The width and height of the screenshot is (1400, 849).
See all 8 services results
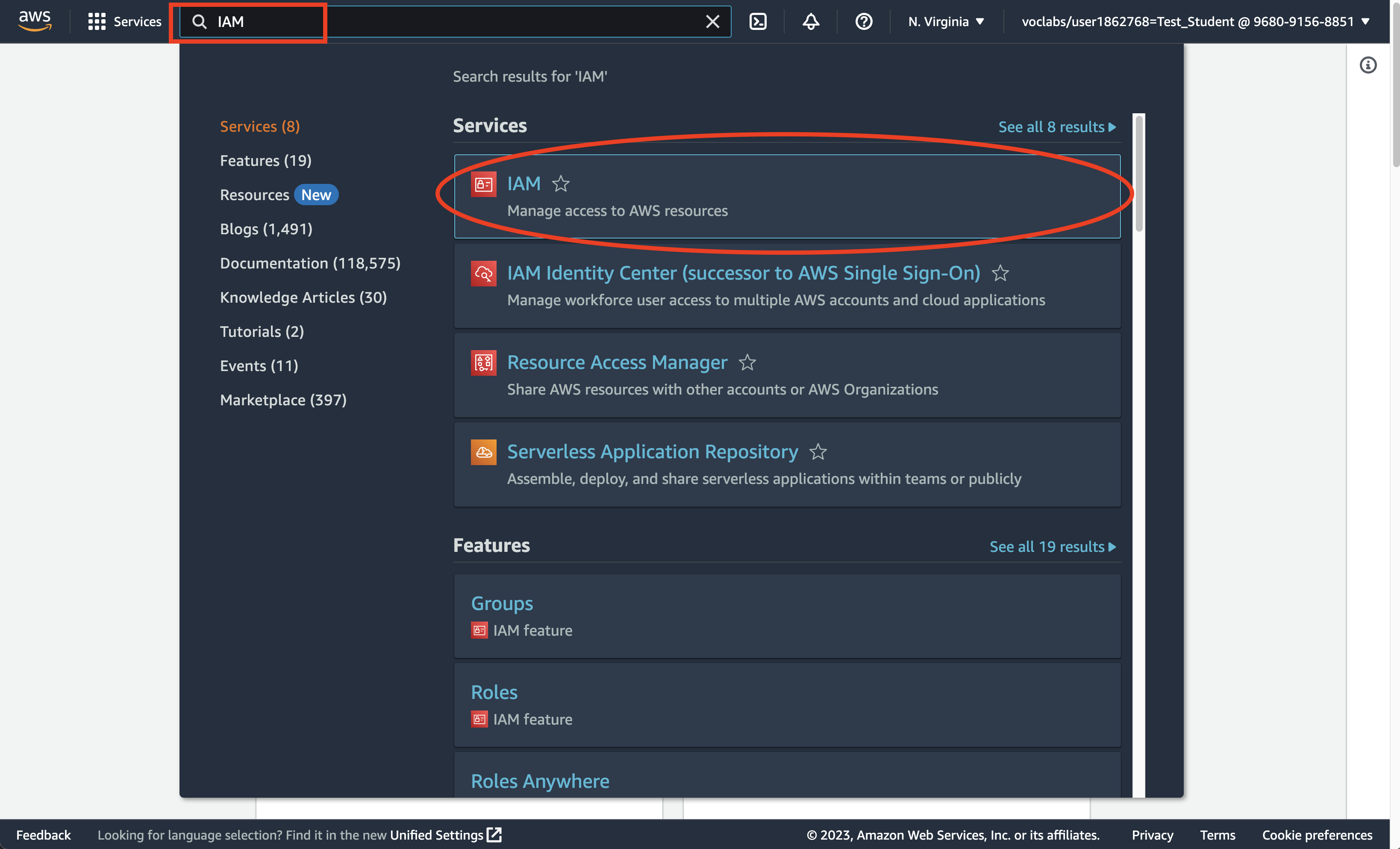click(x=1057, y=127)
